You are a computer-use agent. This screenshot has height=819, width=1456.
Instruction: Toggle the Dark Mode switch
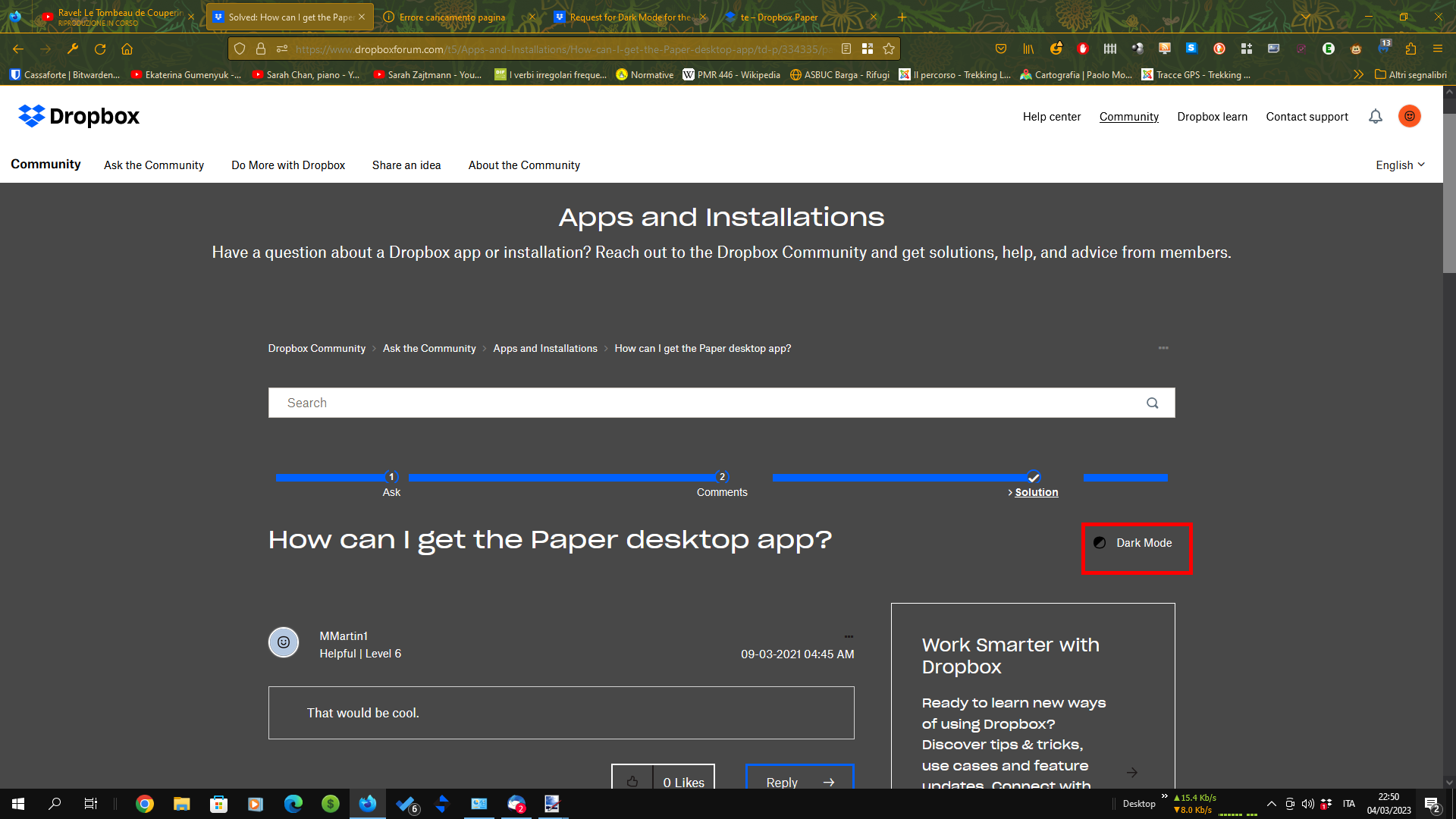(x=1135, y=543)
